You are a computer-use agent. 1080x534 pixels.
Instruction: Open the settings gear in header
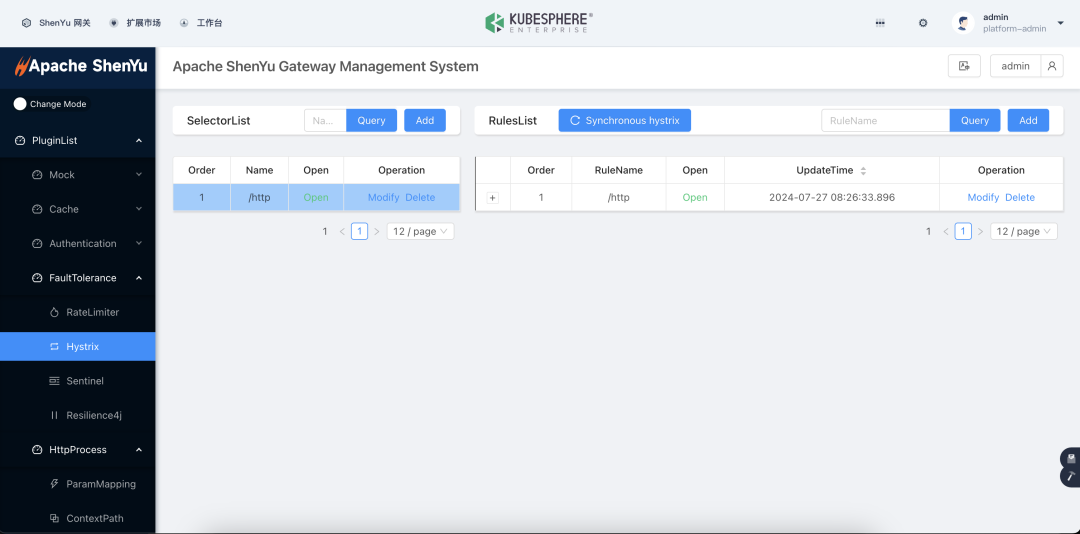[923, 23]
